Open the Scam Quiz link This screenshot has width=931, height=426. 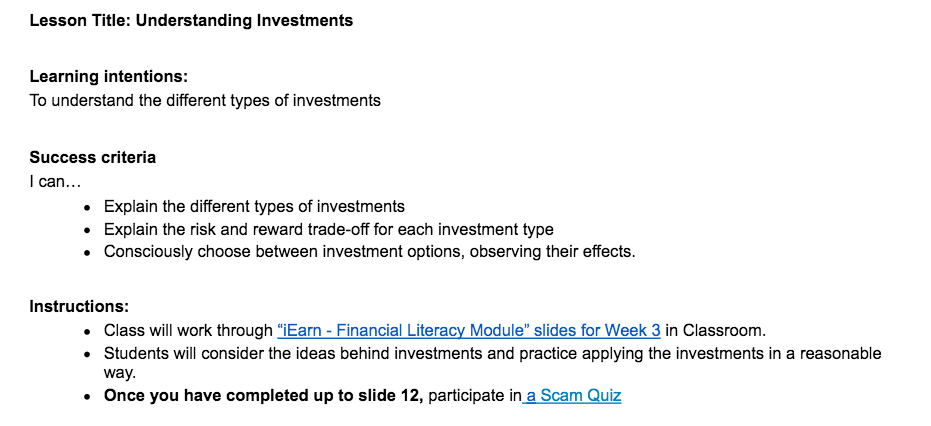572,396
